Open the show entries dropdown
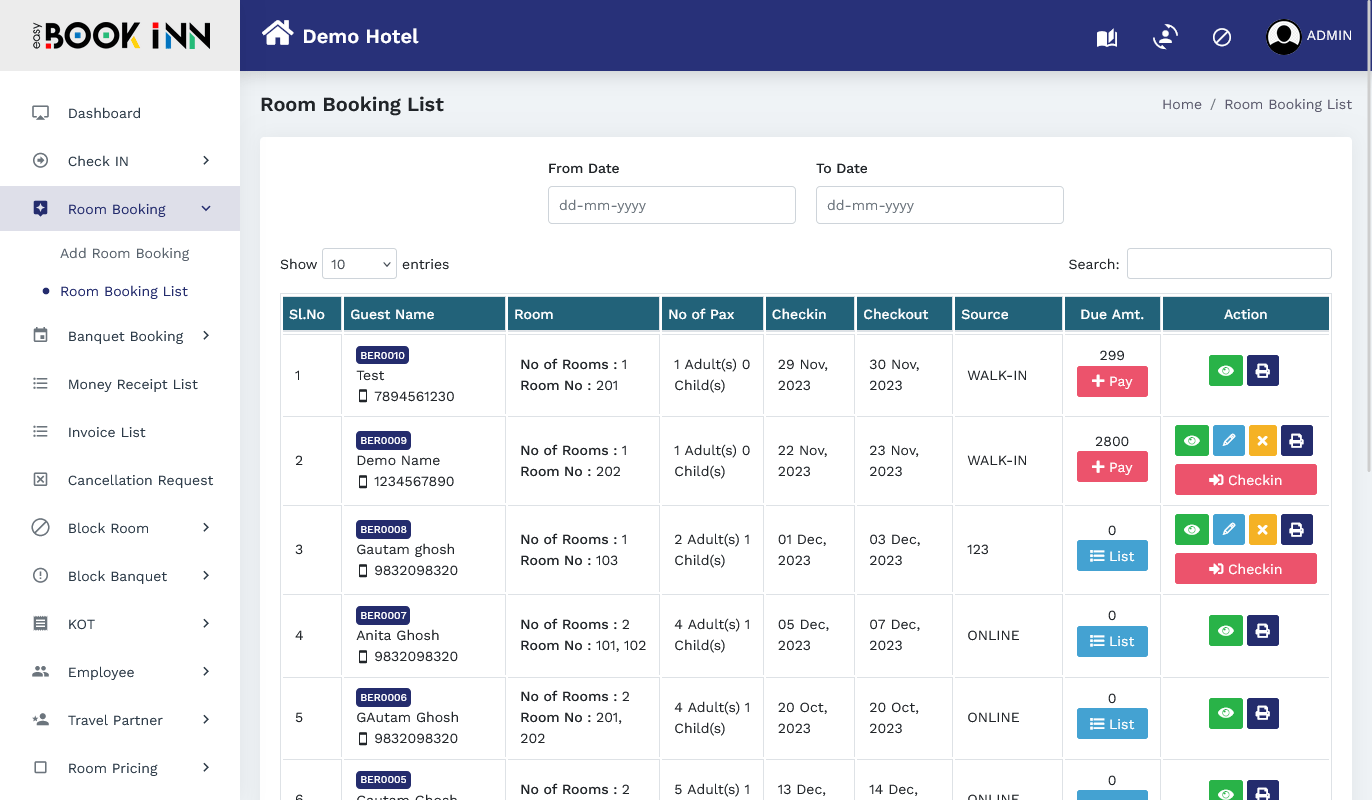 pos(359,264)
